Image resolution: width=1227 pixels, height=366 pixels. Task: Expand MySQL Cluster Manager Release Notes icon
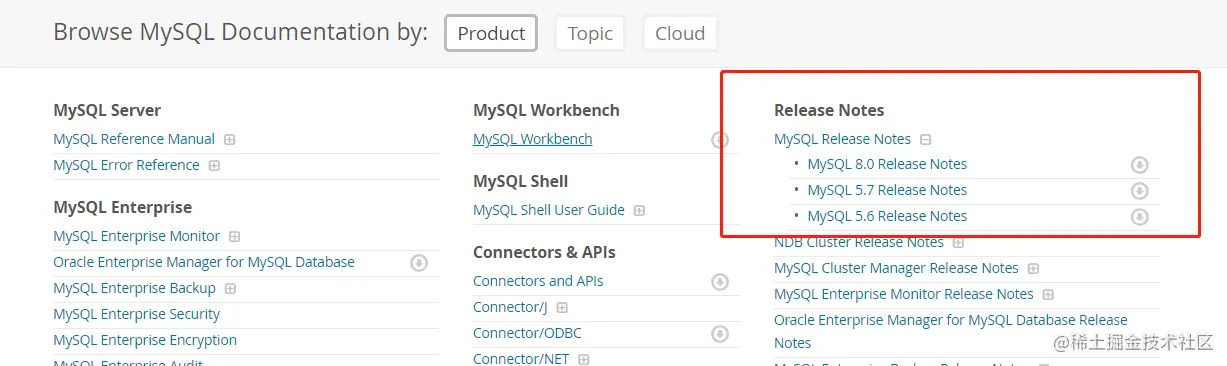click(x=1033, y=269)
